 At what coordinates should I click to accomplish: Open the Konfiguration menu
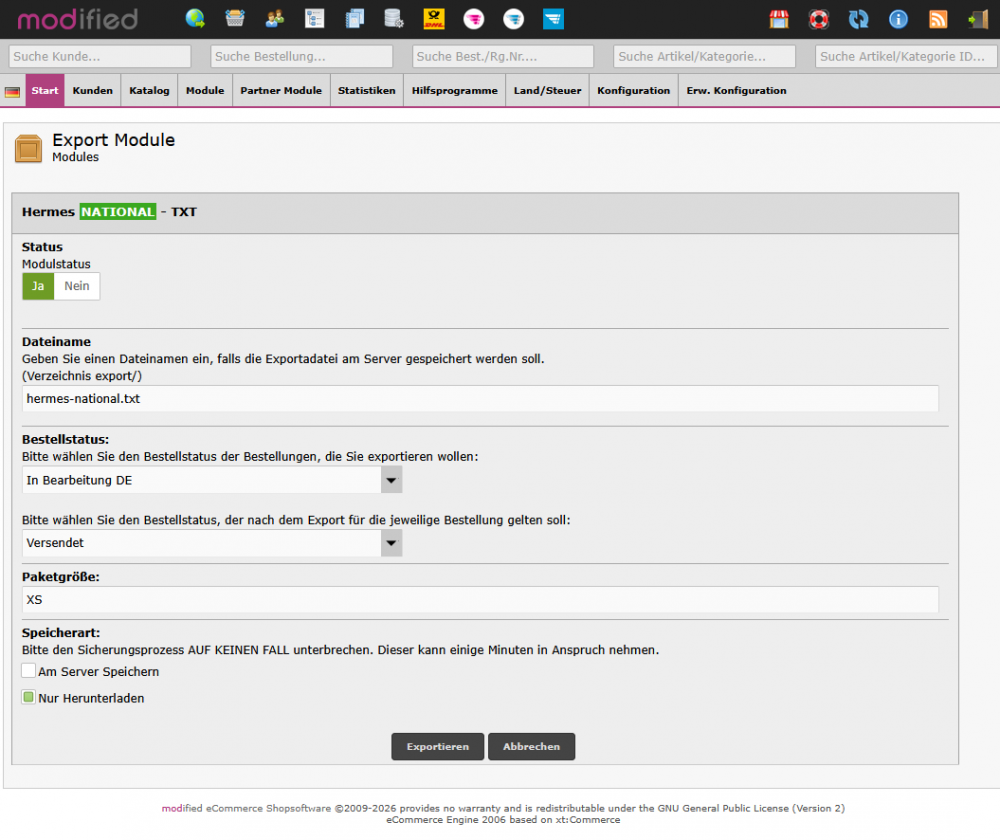[633, 91]
